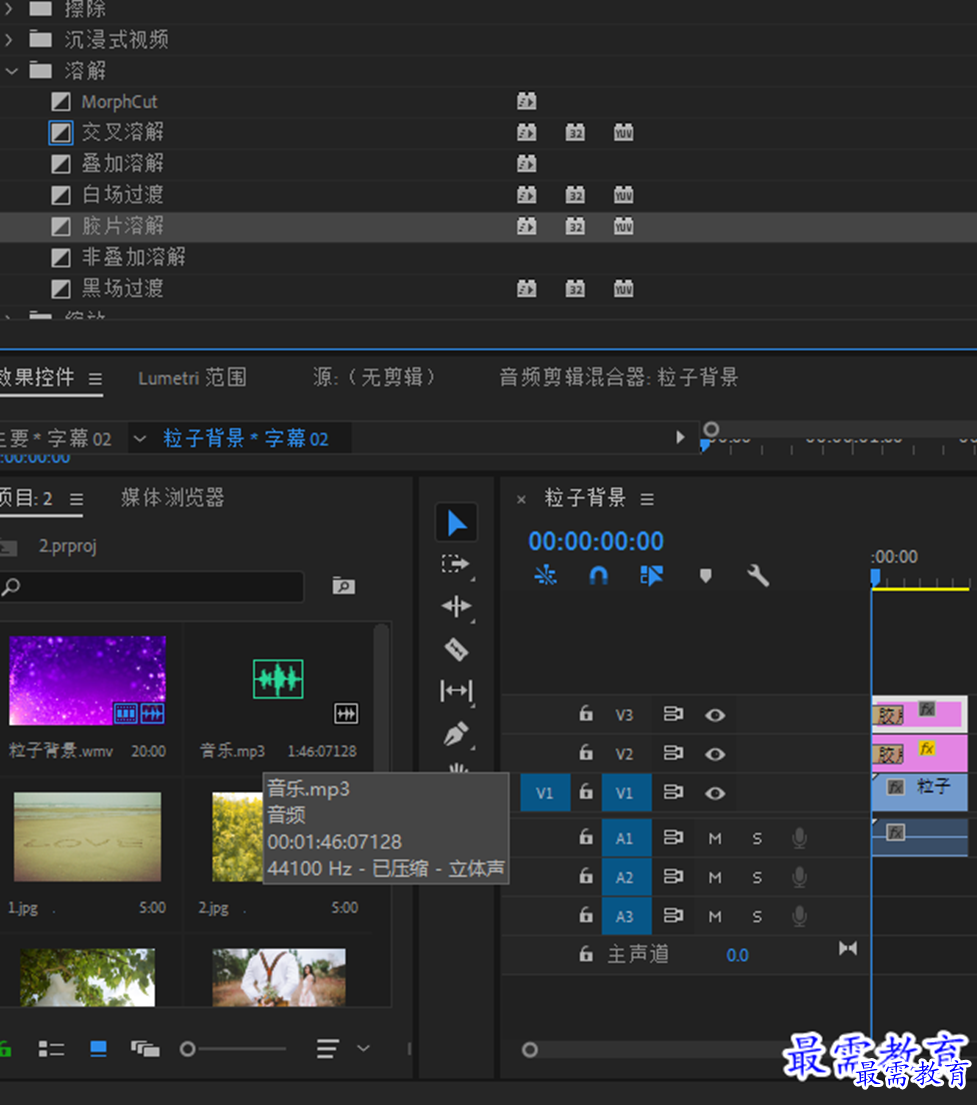Toggle timeline Snap magnet icon
Image resolution: width=977 pixels, height=1105 pixels.
[598, 576]
